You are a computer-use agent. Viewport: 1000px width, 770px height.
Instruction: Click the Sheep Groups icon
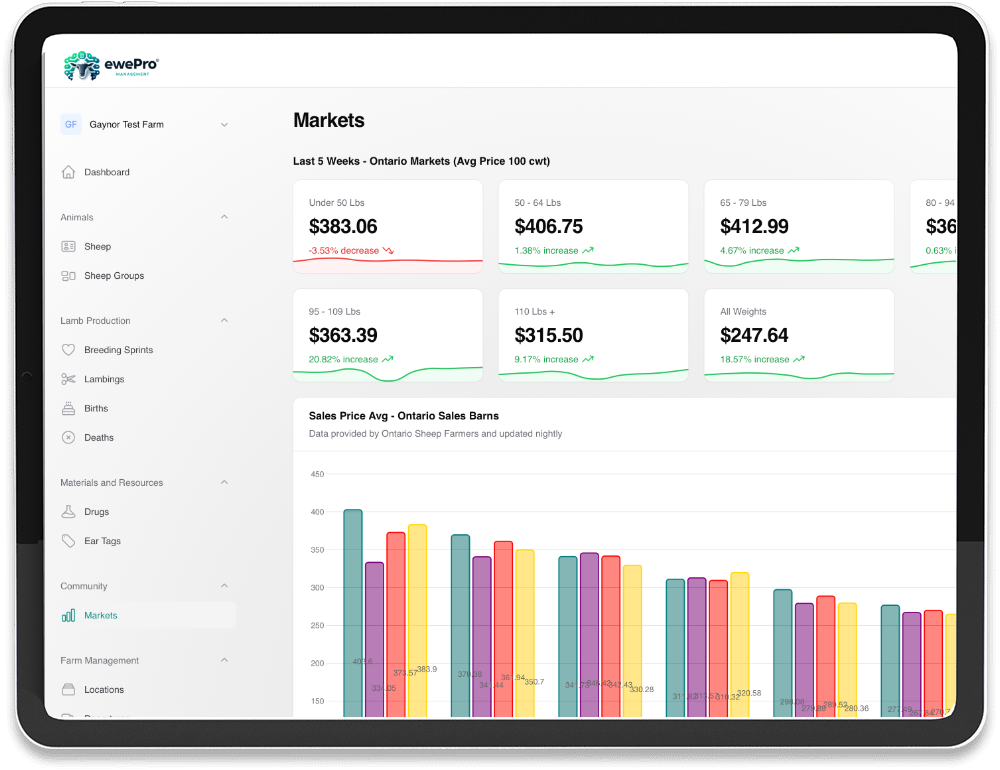click(68, 276)
